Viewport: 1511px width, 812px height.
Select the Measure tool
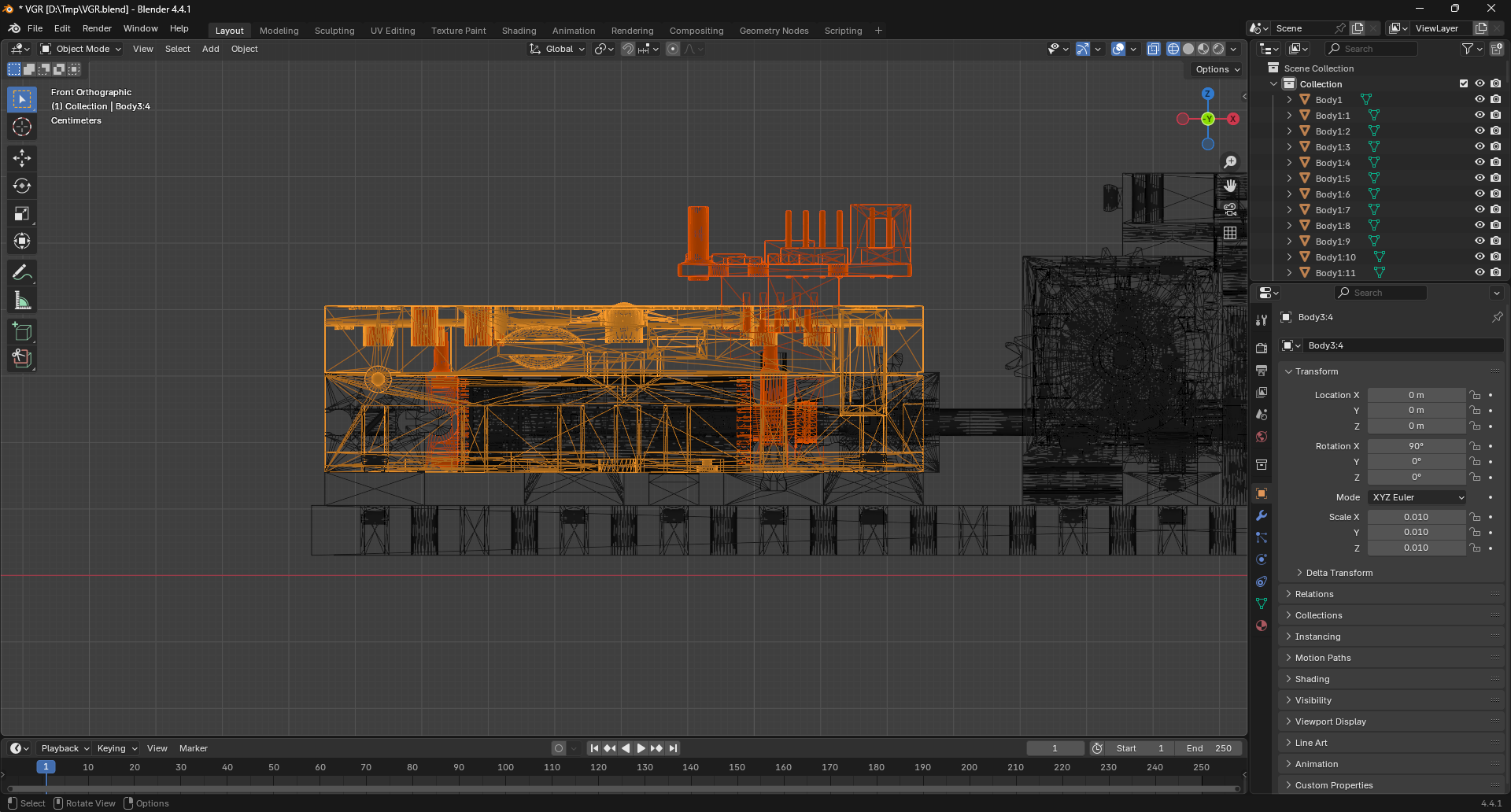(22, 301)
